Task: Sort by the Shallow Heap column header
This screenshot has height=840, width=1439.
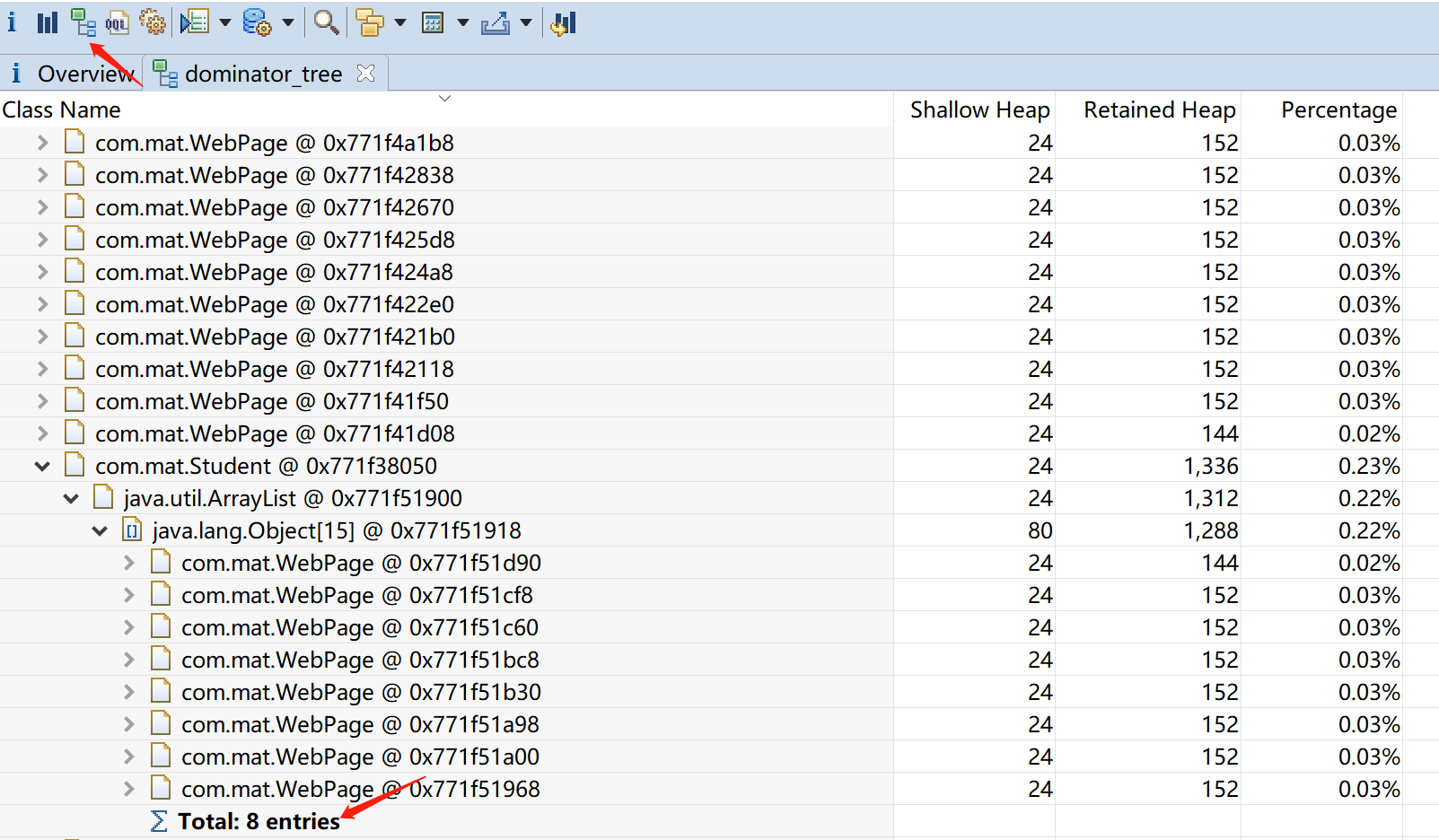Action: coord(979,109)
